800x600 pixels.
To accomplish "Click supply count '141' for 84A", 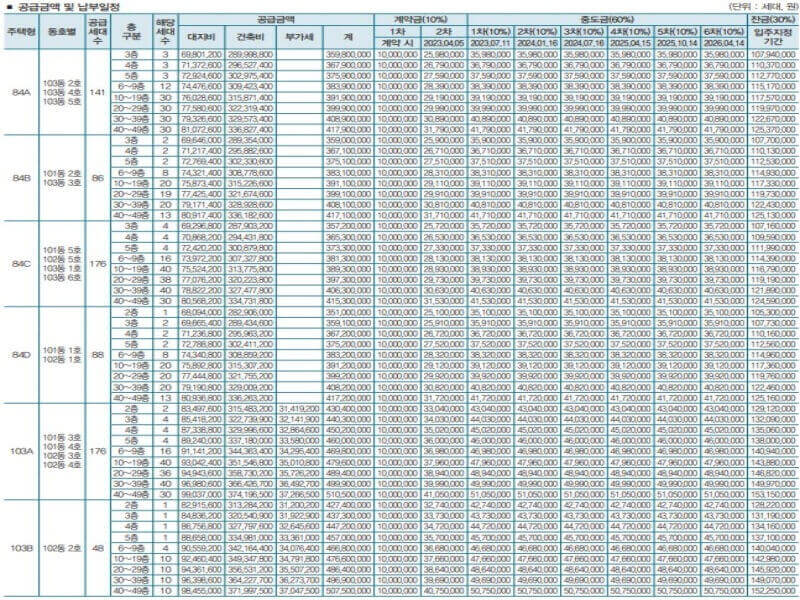I will click(x=97, y=92).
